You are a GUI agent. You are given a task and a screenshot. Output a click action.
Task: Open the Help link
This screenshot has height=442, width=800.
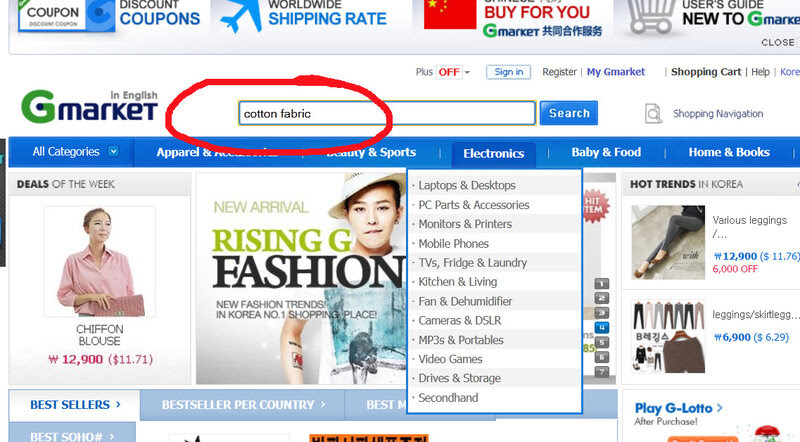pos(760,72)
